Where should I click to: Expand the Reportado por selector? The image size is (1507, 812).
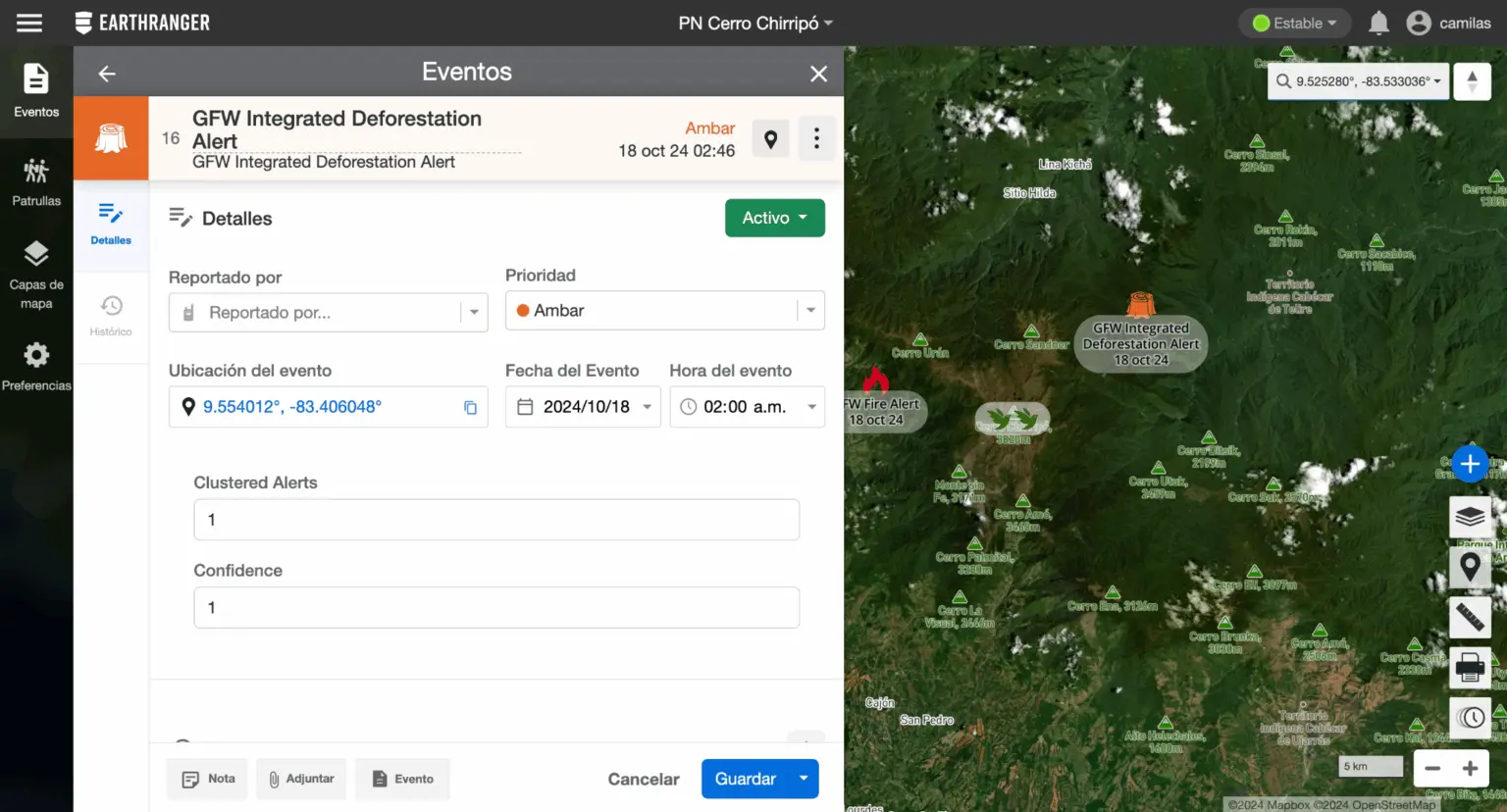click(474, 312)
